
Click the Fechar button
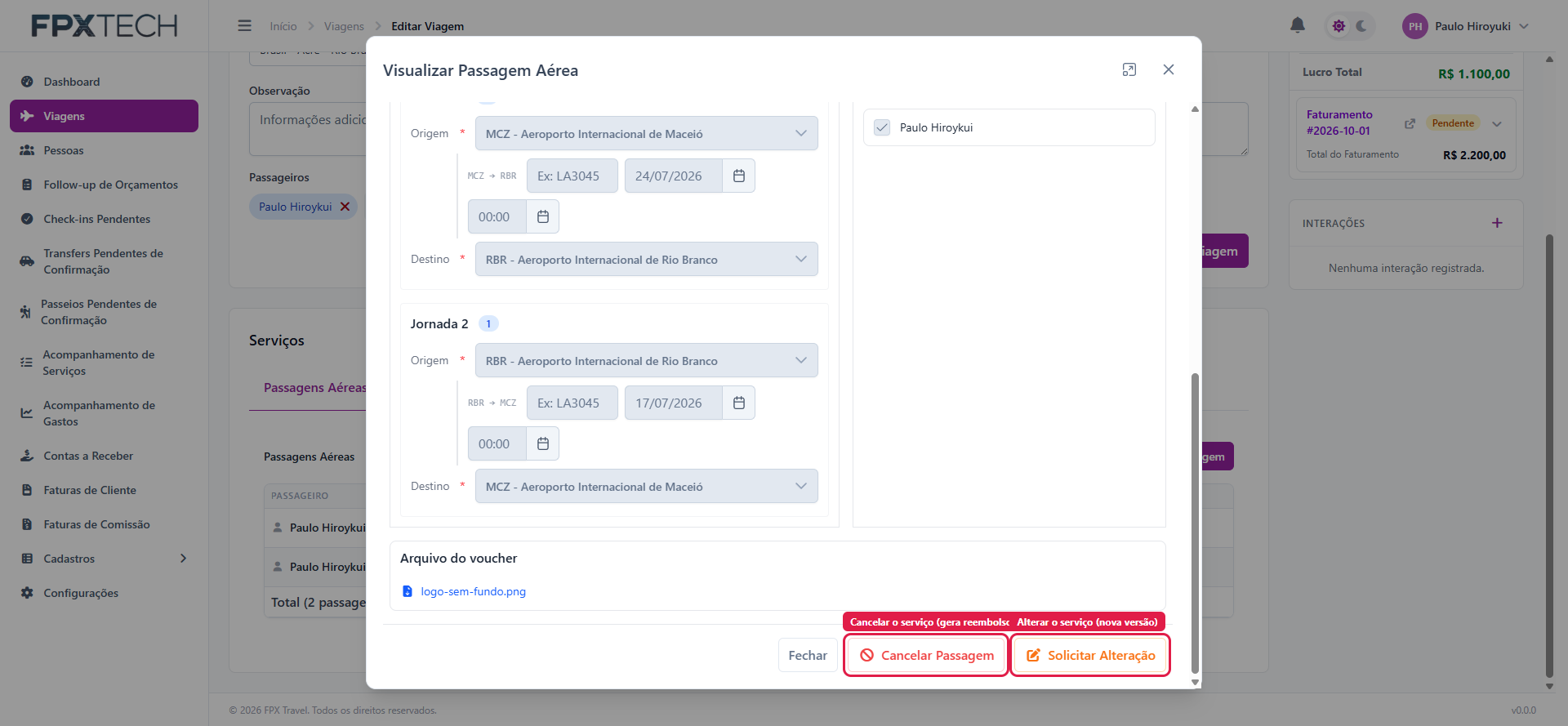point(808,655)
